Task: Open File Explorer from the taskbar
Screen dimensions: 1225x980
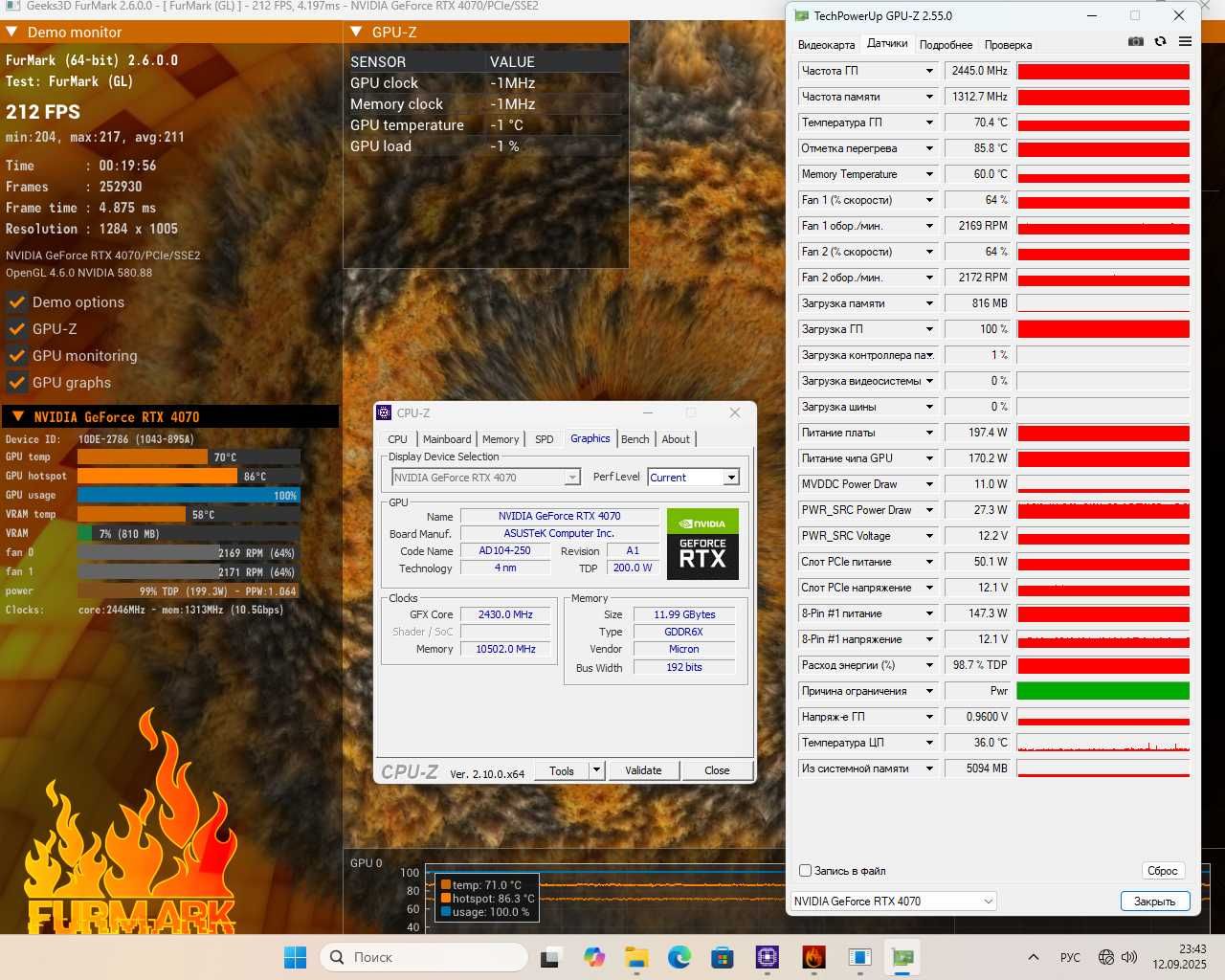Action: pos(636,957)
